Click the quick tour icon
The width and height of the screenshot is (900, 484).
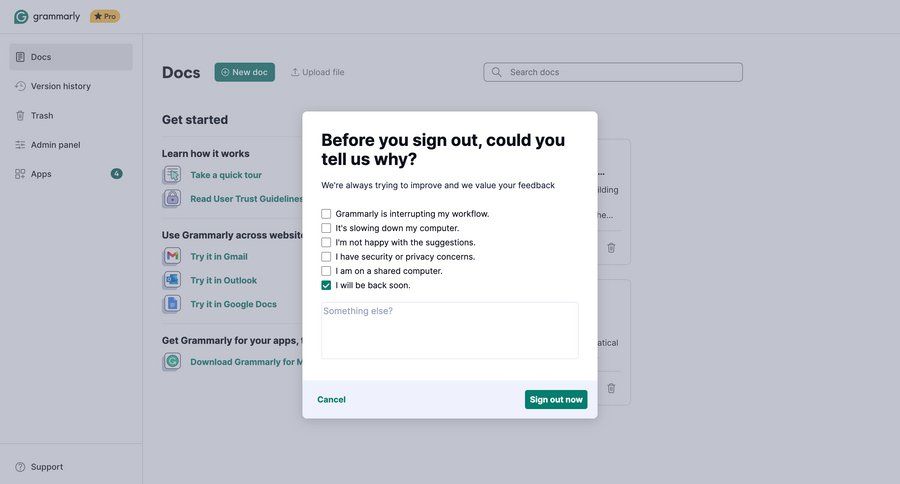(x=172, y=175)
